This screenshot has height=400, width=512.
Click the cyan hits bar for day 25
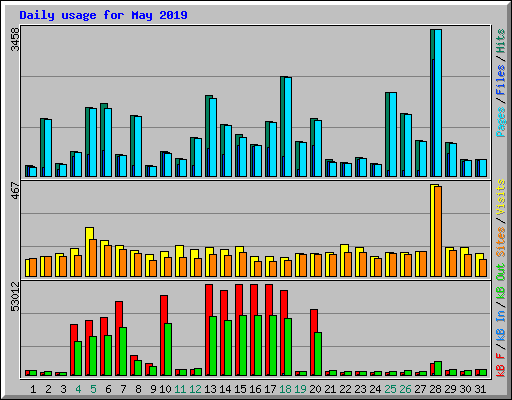click(x=393, y=135)
